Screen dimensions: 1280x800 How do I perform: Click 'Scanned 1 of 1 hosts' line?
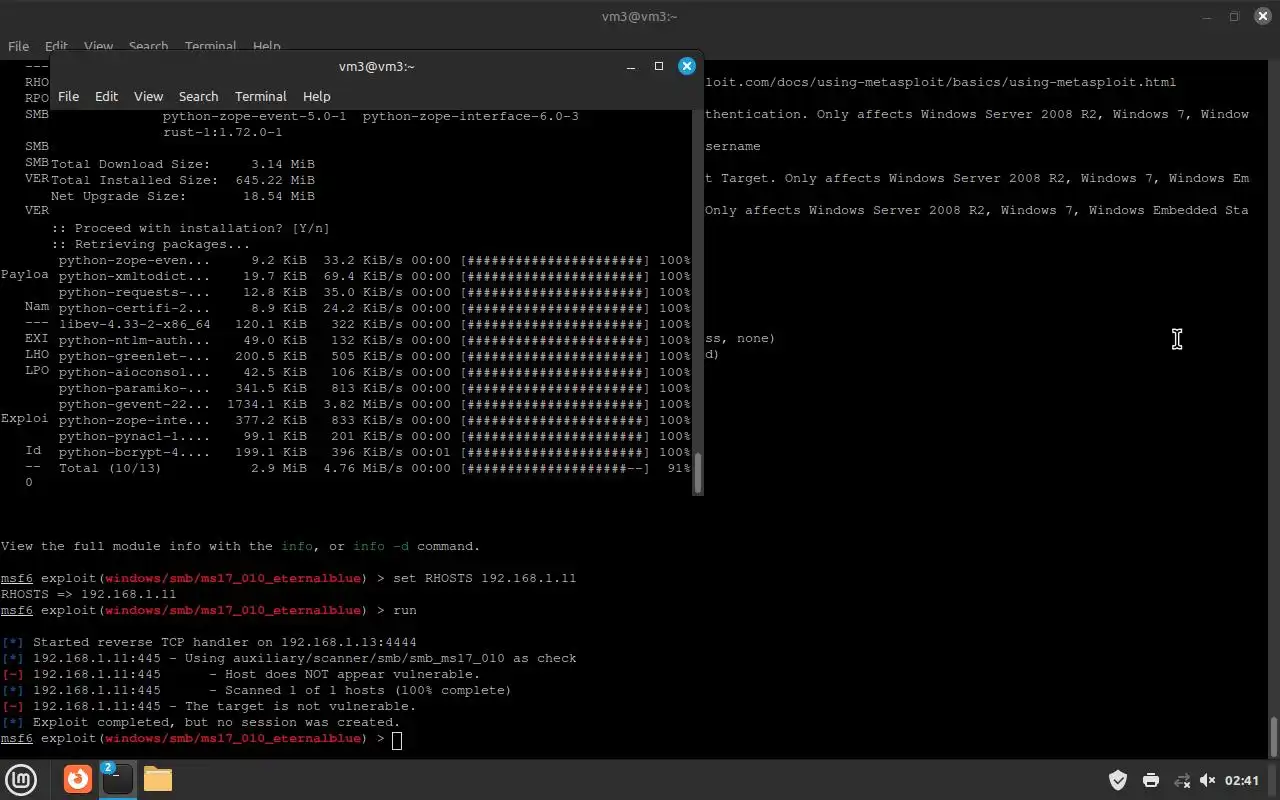pos(255,690)
